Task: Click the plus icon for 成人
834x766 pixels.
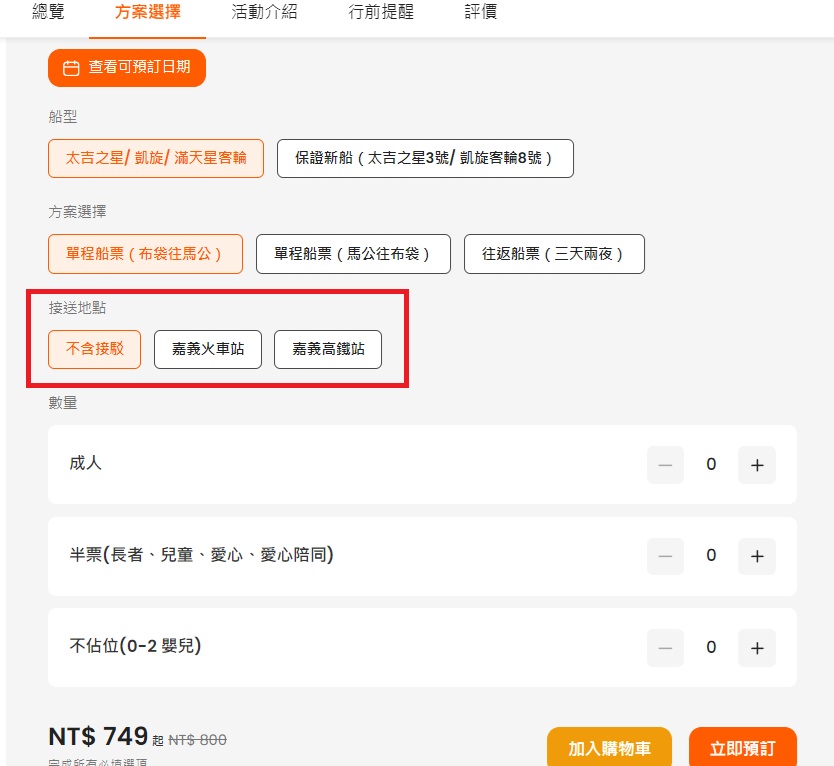Action: [757, 465]
